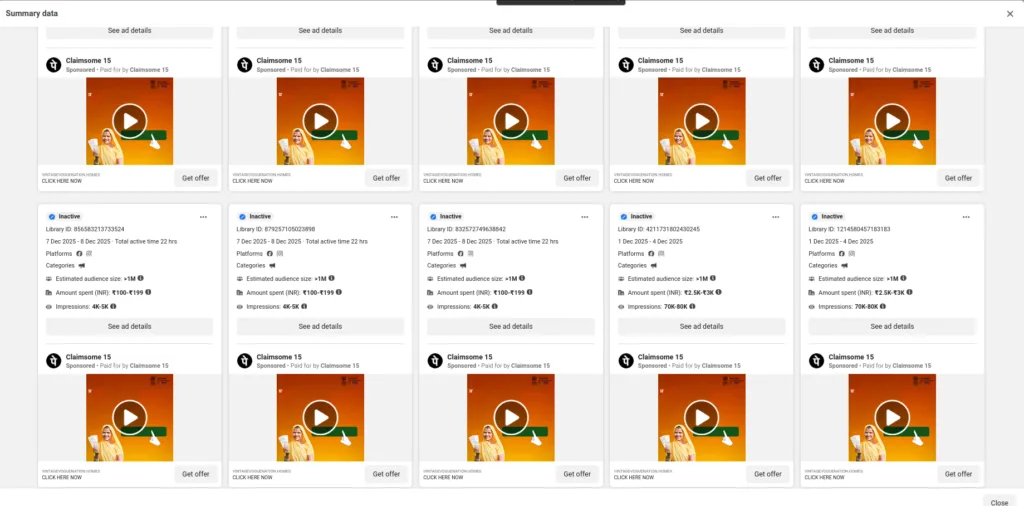The width and height of the screenshot is (1024, 506).
Task: Play the video below ad 1214580457183183
Action: (x=891, y=417)
